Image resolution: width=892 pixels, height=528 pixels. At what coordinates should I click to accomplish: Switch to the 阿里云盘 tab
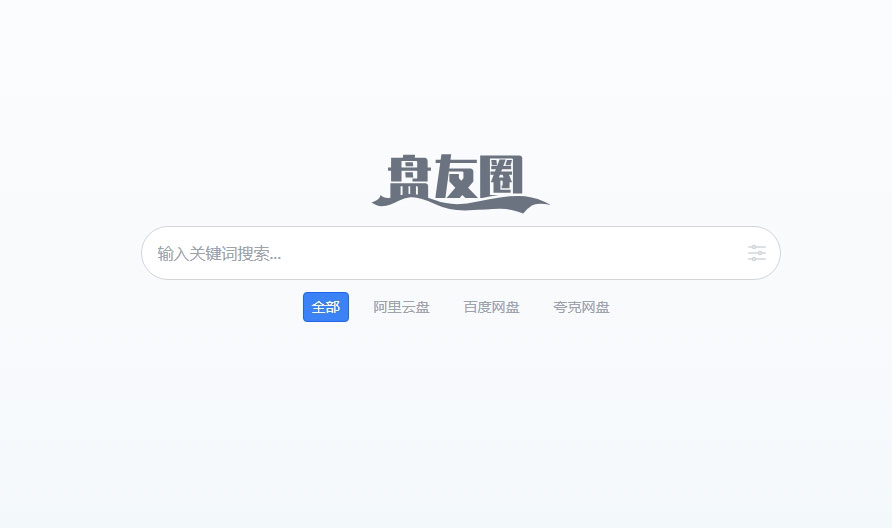[x=402, y=307]
